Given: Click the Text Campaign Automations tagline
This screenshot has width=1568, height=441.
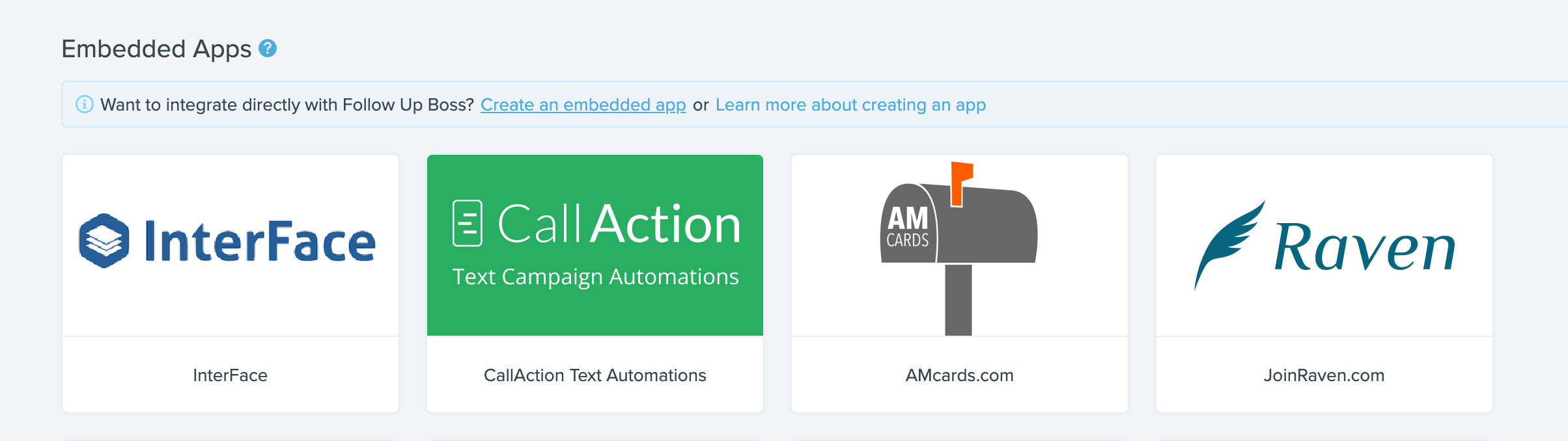Looking at the screenshot, I should [595, 276].
